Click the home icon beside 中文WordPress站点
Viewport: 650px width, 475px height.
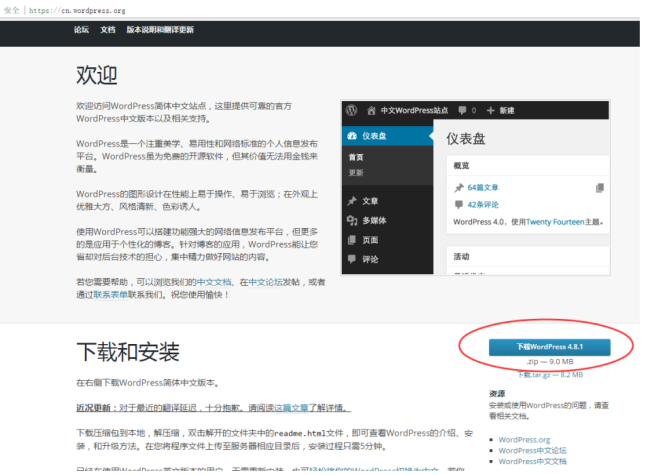(x=369, y=110)
